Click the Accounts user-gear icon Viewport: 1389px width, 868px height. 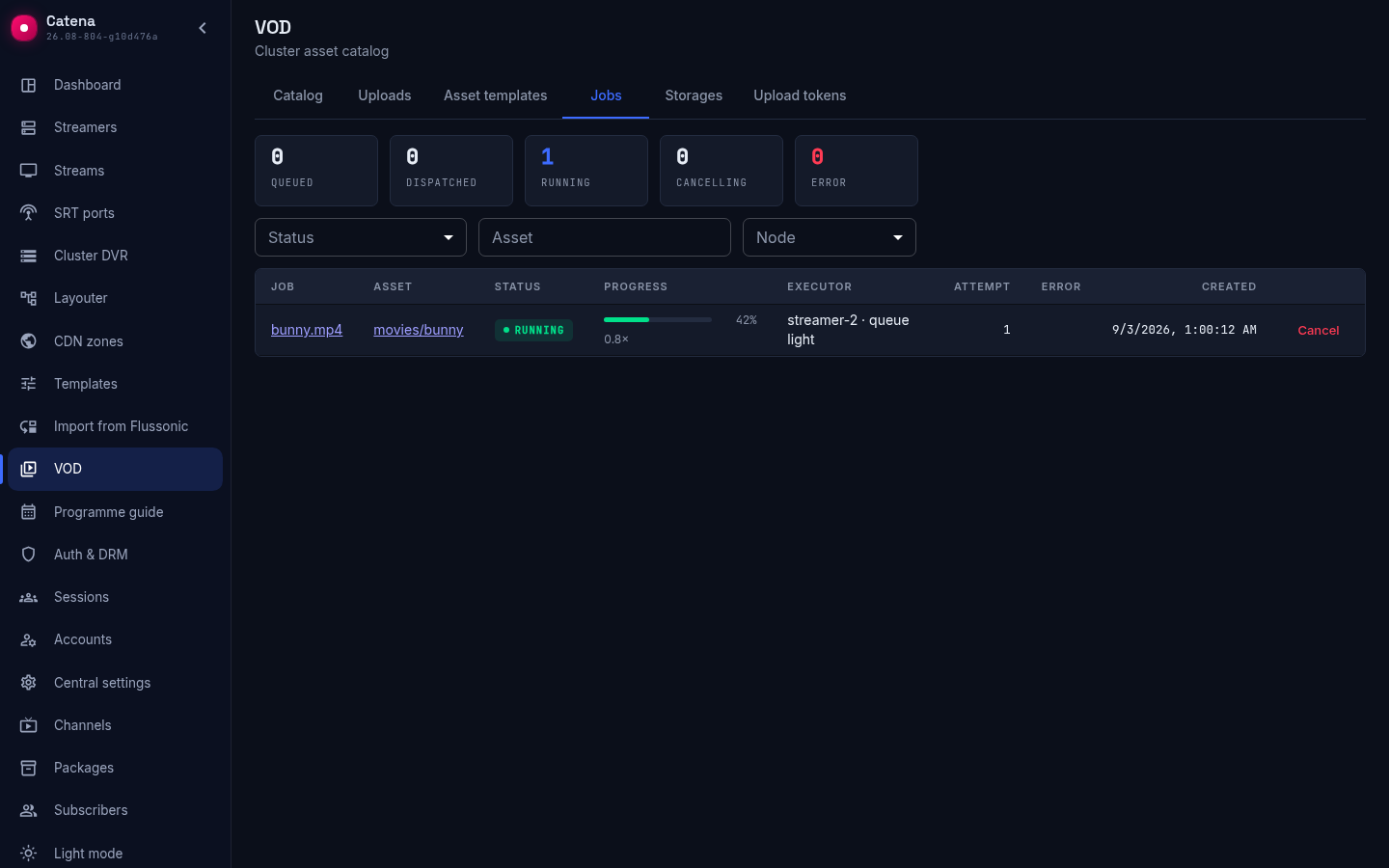pyautogui.click(x=29, y=639)
